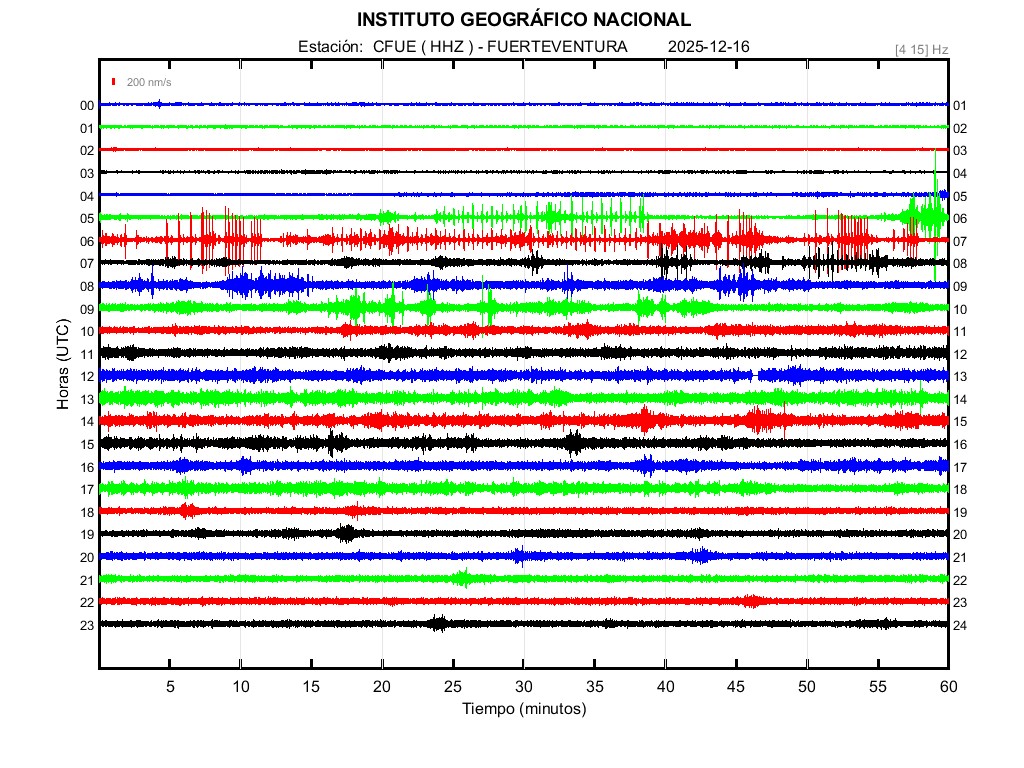Screen dimensions: 1024x768
Task: Click the 60 minute tick label
Action: click(947, 687)
